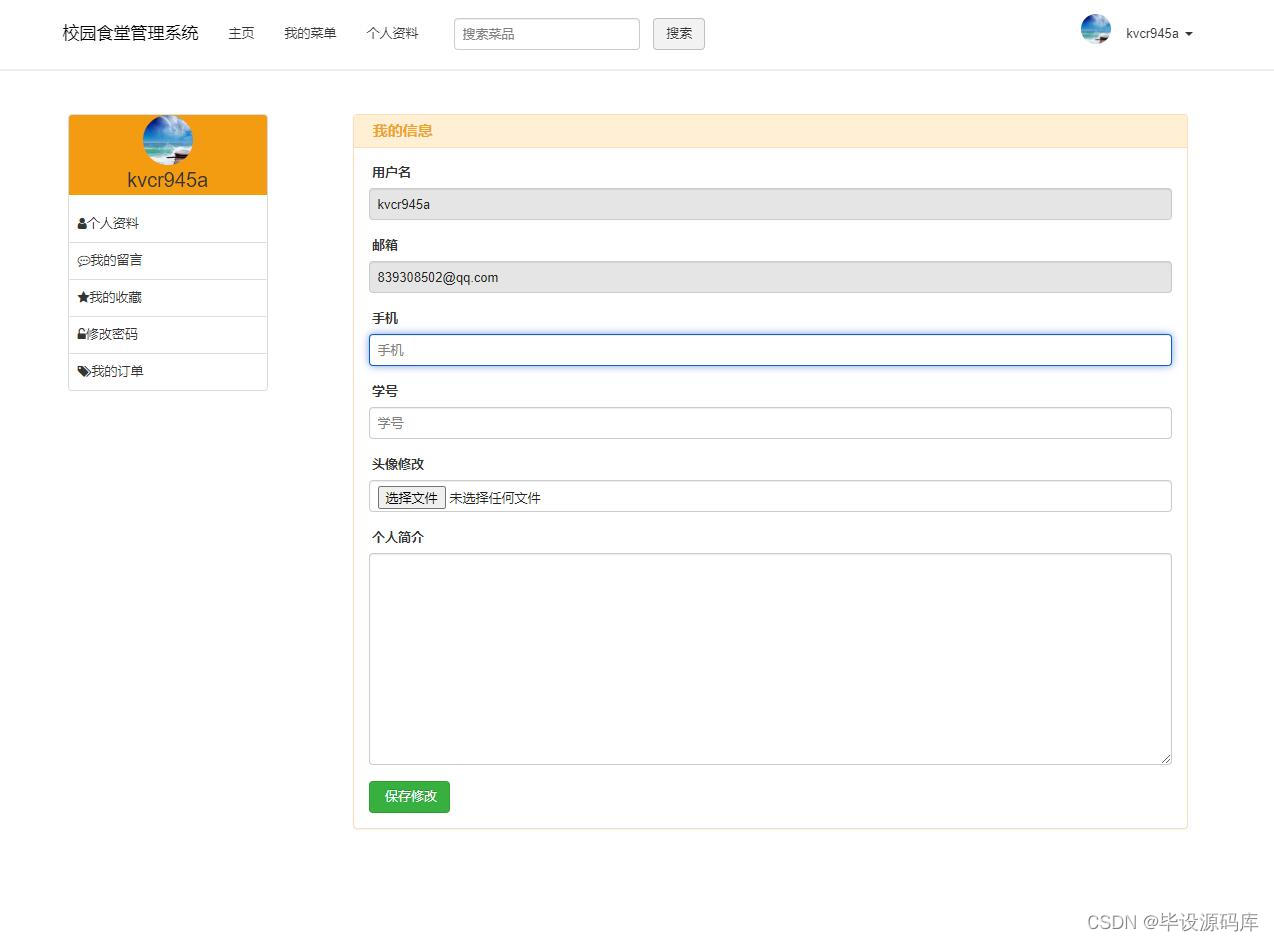Click the 校园食堂管理系统 brand link

tap(130, 33)
